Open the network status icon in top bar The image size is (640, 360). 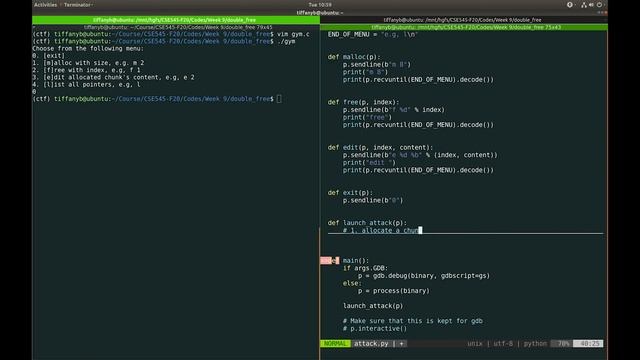tap(584, 4)
